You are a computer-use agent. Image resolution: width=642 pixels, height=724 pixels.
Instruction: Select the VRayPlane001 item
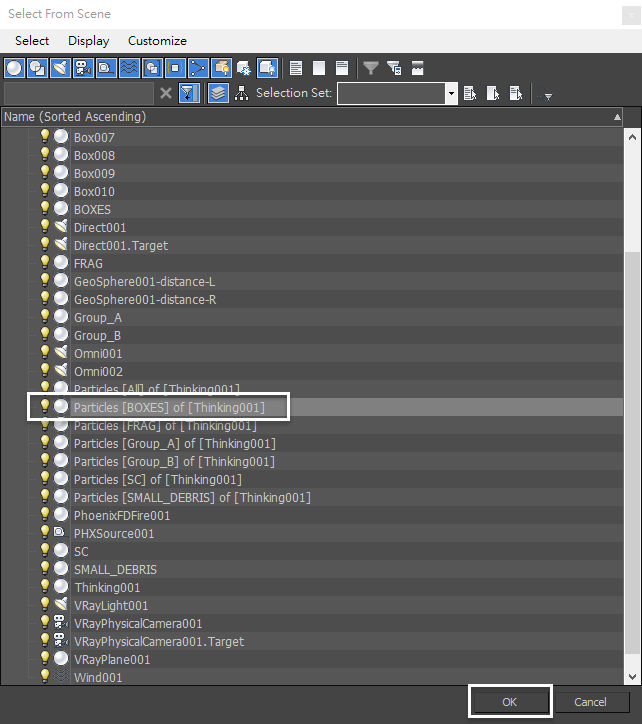pyautogui.click(x=112, y=659)
